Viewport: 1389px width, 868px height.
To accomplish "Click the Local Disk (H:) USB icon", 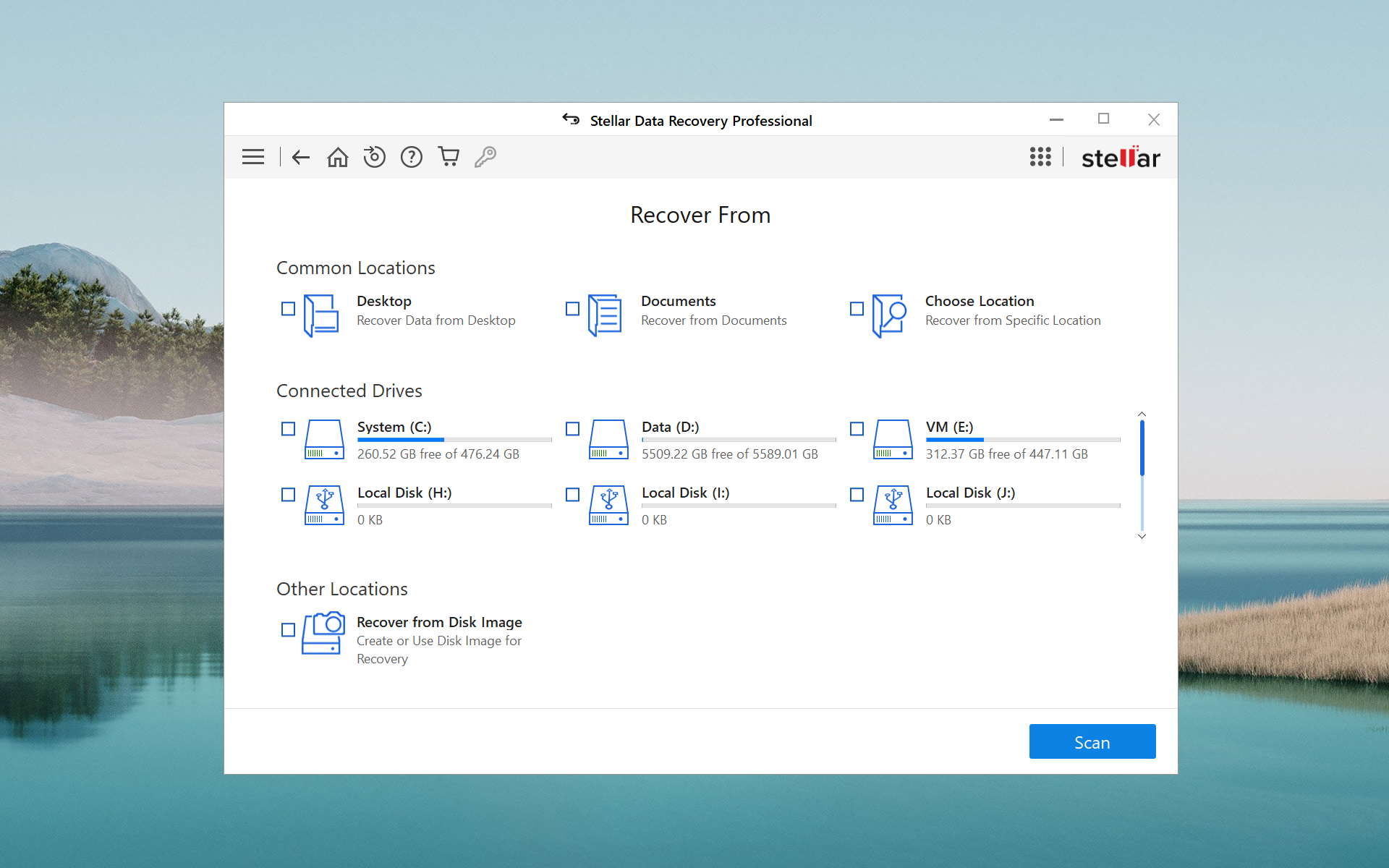I will (x=324, y=505).
